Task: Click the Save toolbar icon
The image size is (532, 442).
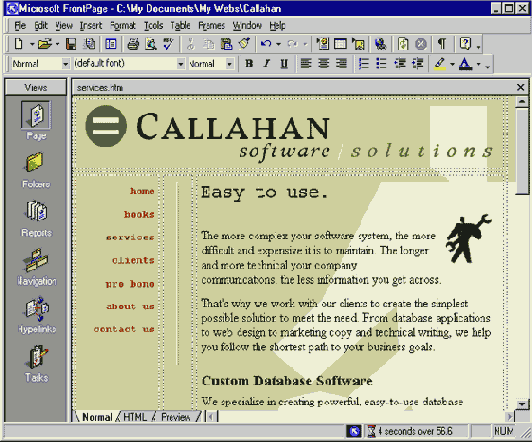Action: point(71,44)
